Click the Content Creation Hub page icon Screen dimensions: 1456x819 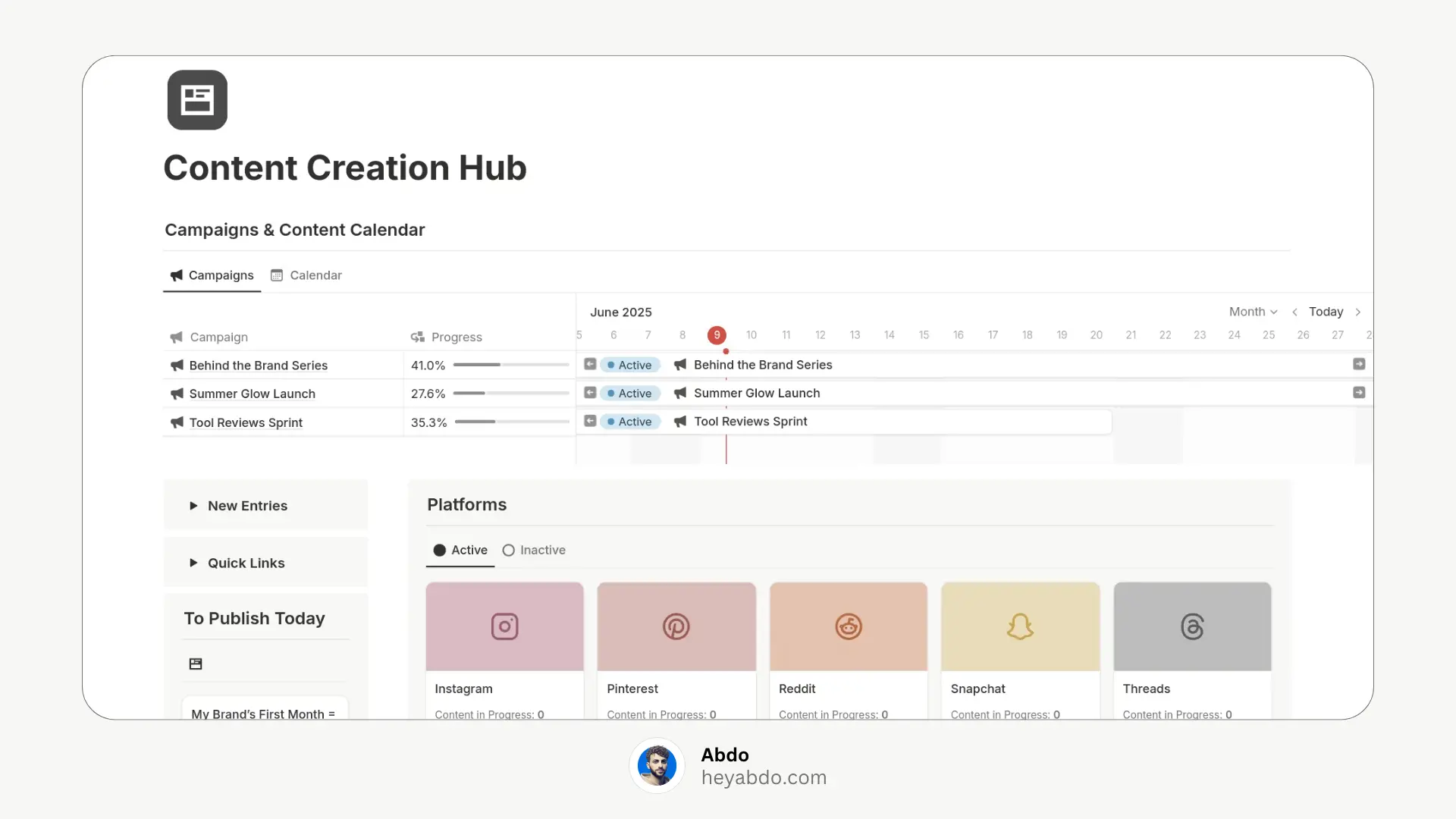point(197,100)
